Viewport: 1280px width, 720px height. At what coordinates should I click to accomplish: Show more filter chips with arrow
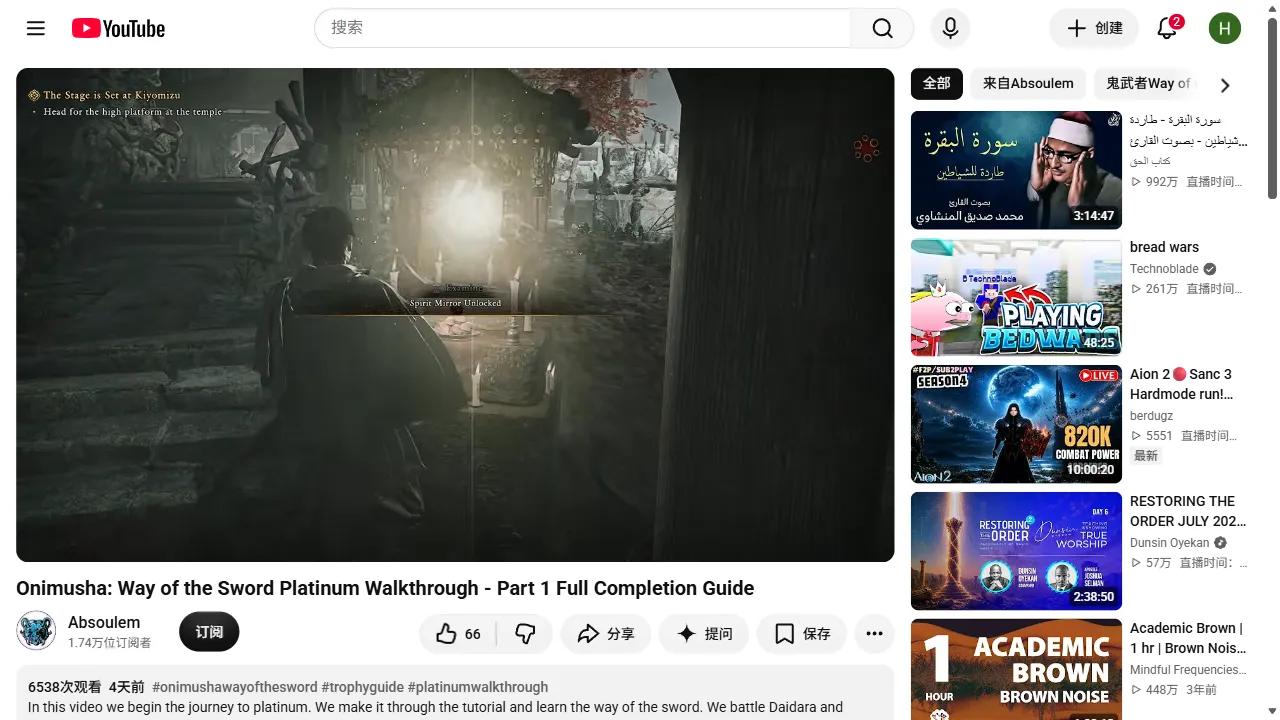pyautogui.click(x=1225, y=85)
